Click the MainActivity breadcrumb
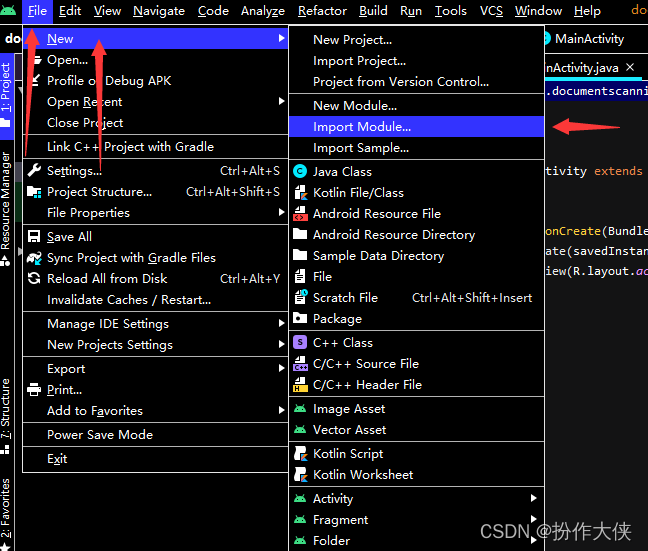This screenshot has height=551, width=648. pos(588,39)
